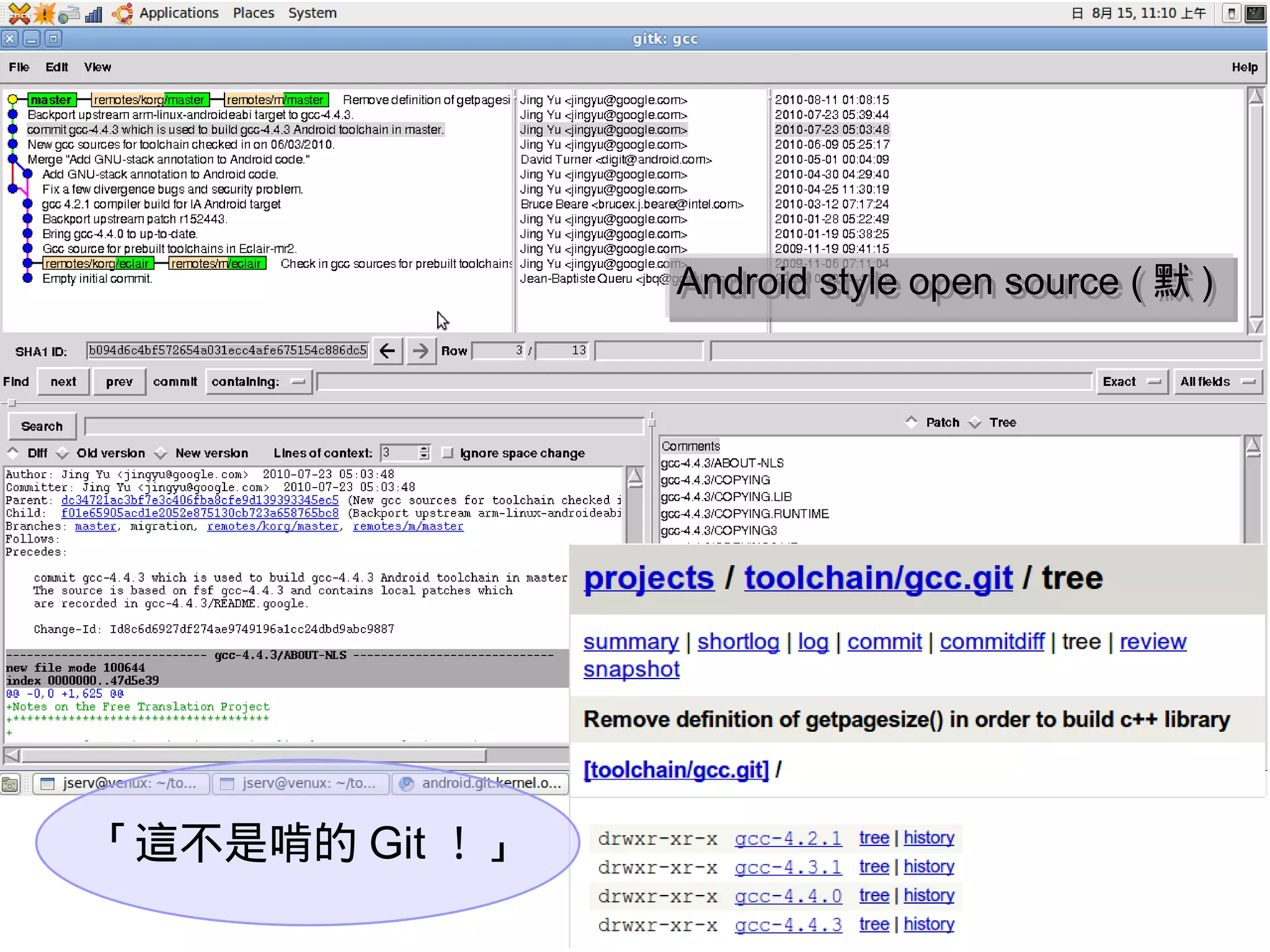Adjust Lines of context spinner arrows
The image size is (1270, 952).
[424, 453]
